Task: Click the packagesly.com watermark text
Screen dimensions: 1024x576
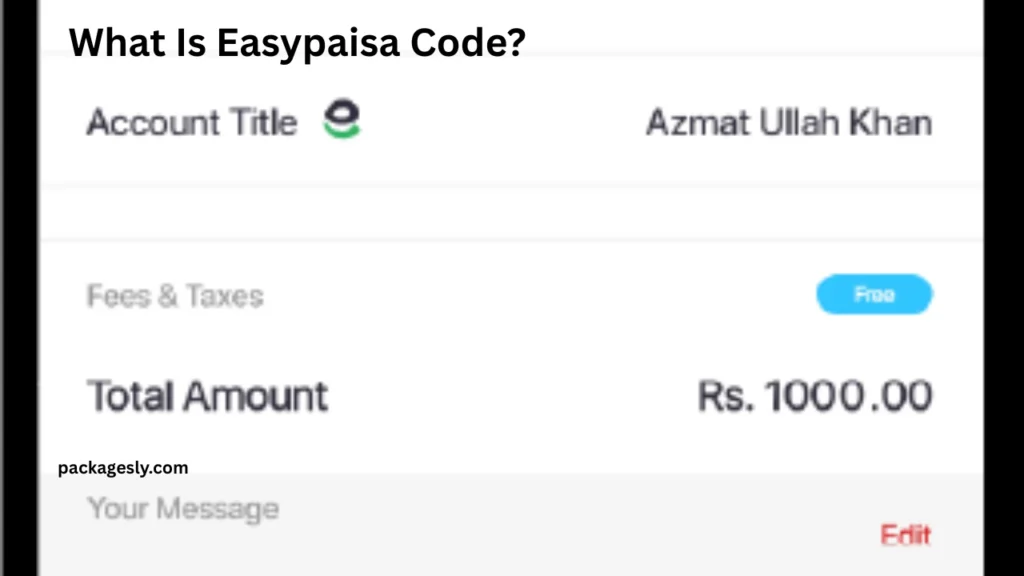Action: click(x=125, y=467)
